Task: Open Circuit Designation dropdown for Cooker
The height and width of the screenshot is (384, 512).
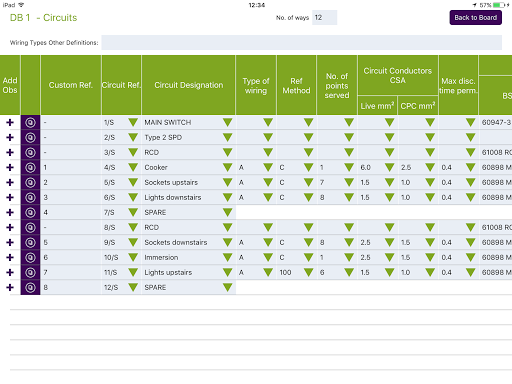Action: [228, 167]
